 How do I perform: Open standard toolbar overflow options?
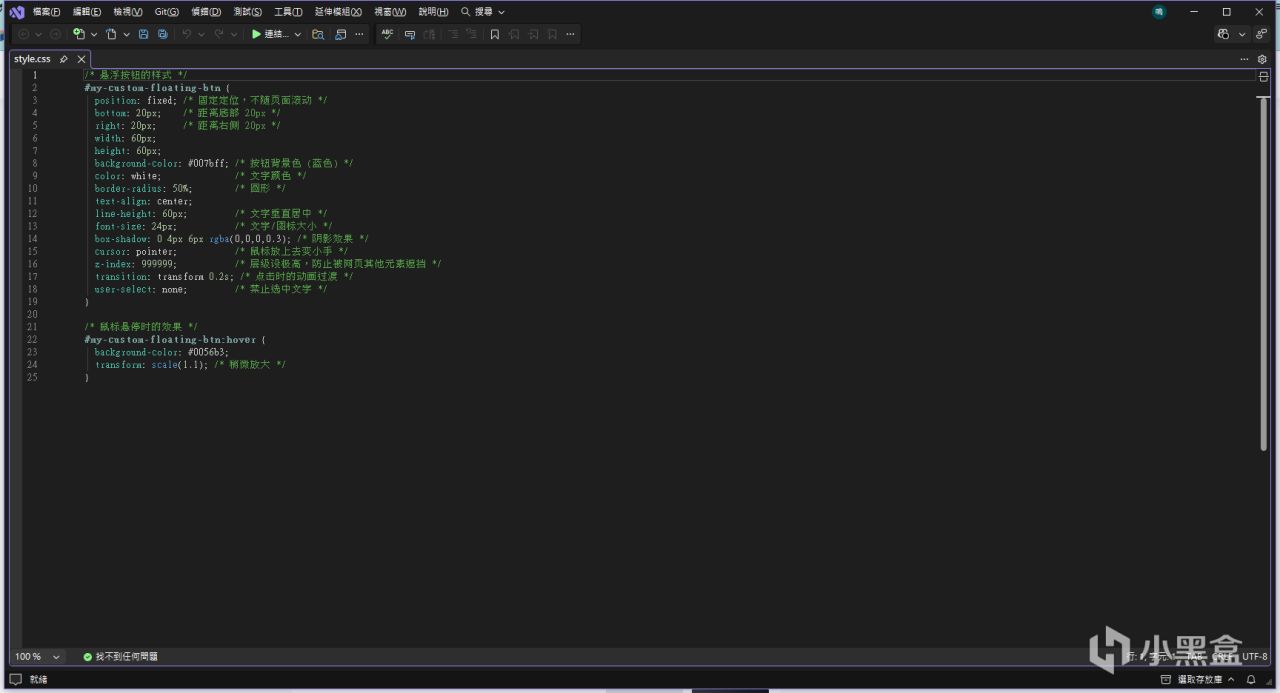(x=359, y=34)
